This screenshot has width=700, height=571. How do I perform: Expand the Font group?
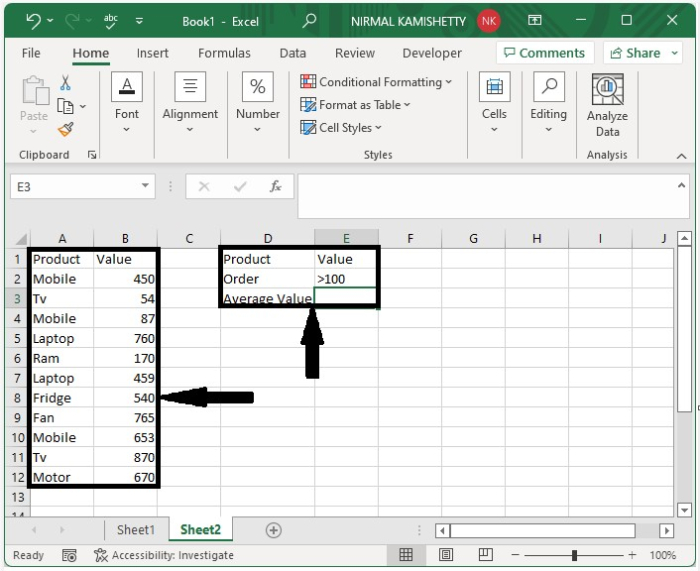[127, 103]
